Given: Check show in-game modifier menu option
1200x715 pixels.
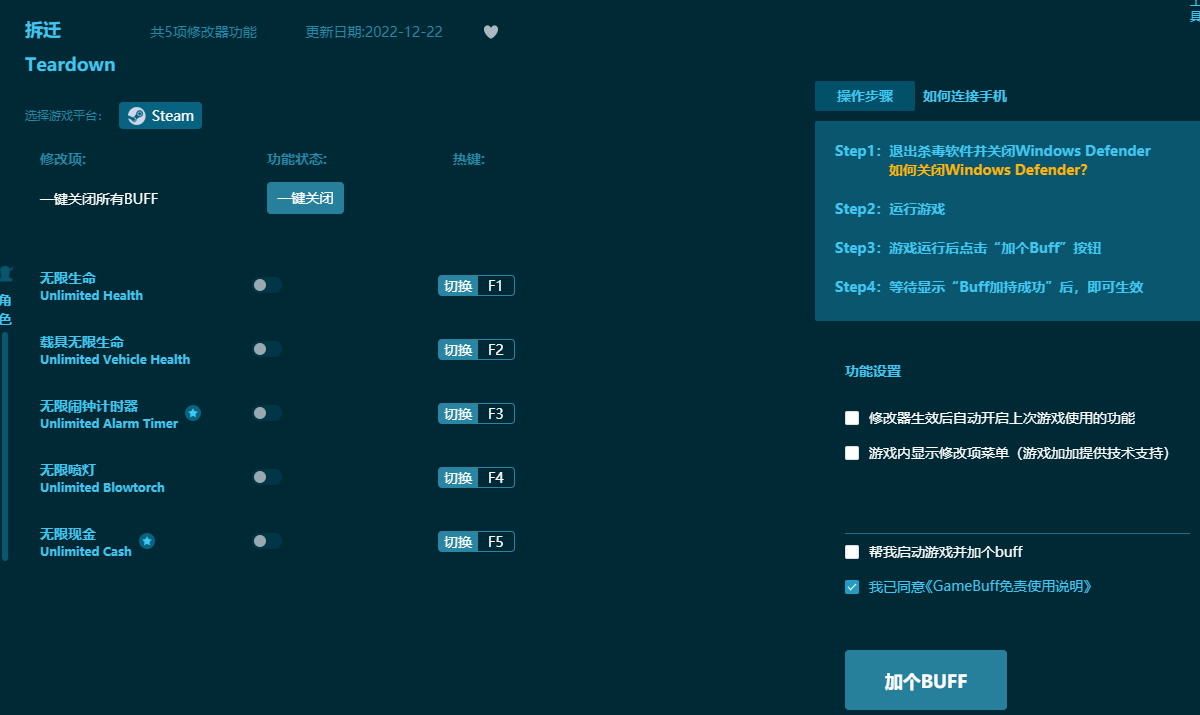Looking at the screenshot, I should point(852,453).
